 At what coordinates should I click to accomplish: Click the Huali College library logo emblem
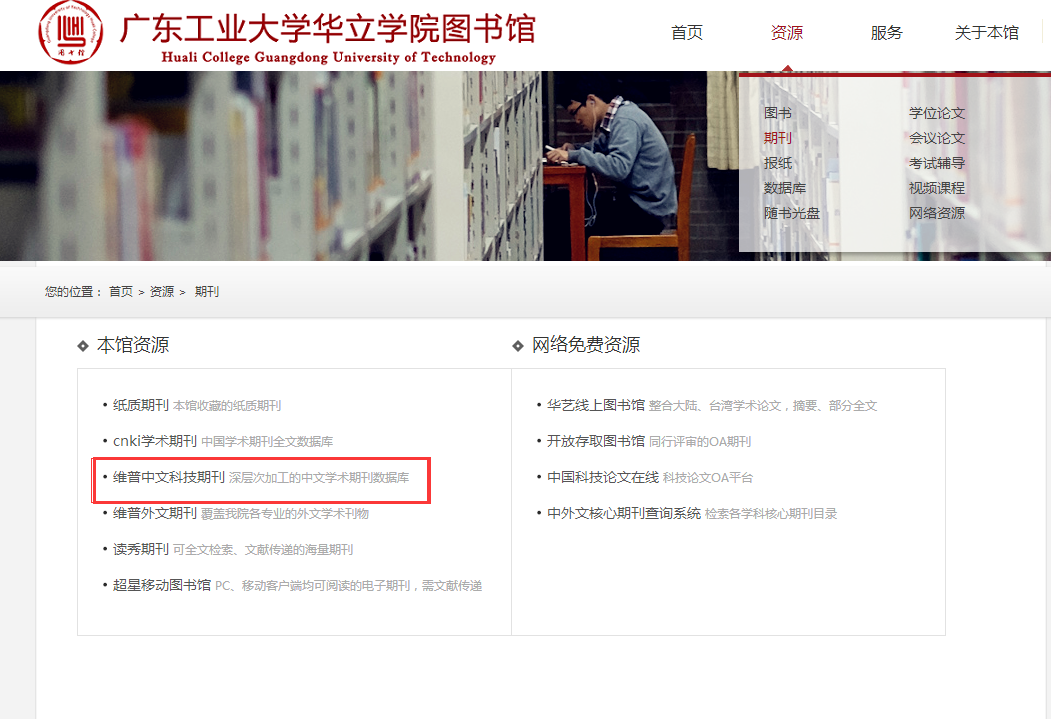(70, 32)
